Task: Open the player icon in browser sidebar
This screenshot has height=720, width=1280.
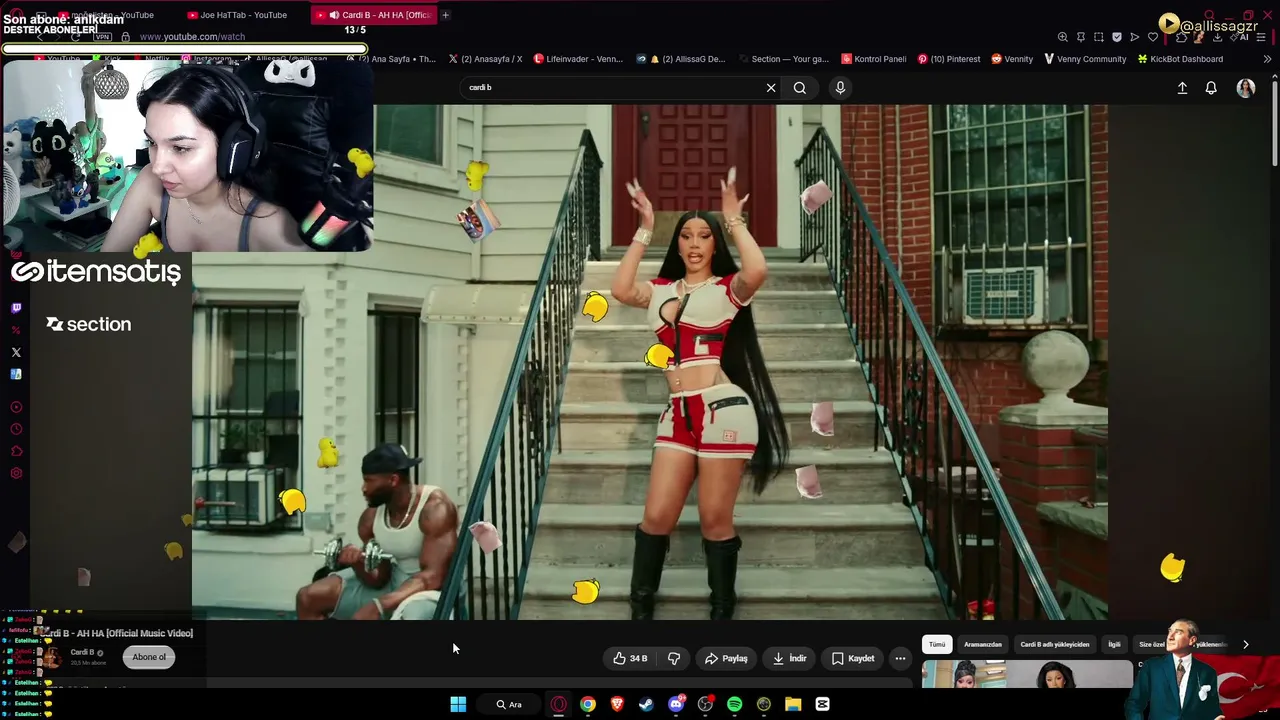Action: click(16, 407)
